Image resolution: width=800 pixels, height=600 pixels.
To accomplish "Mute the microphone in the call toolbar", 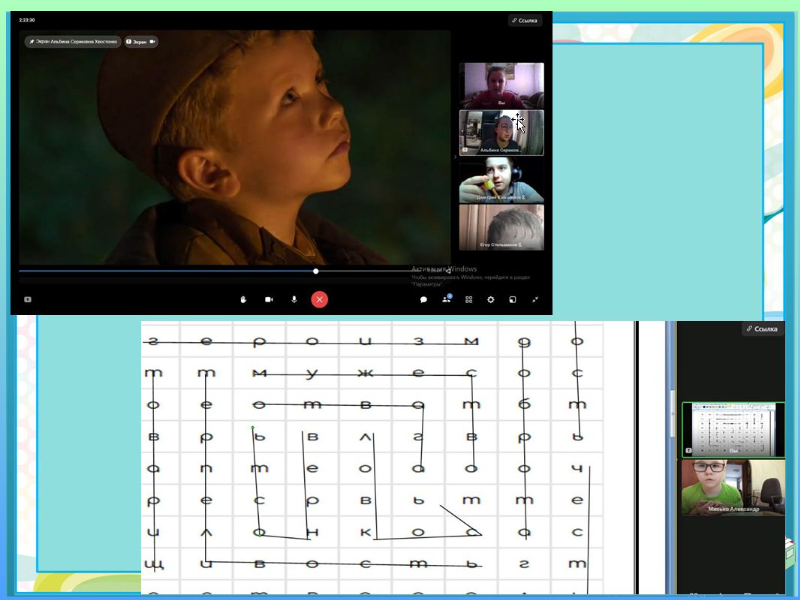I will tap(294, 299).
